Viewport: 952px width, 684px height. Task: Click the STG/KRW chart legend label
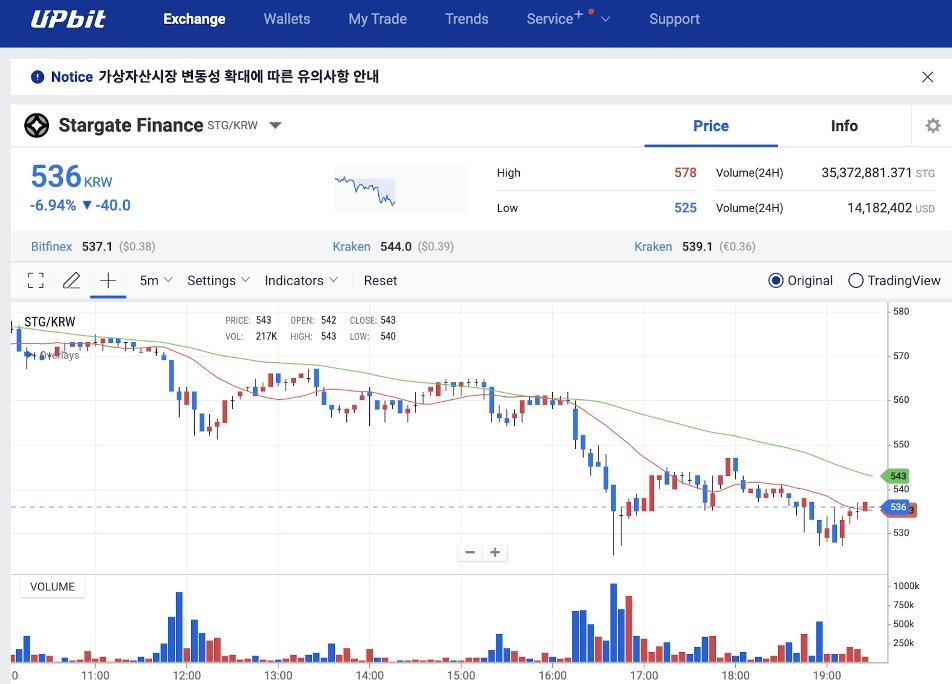(50, 322)
